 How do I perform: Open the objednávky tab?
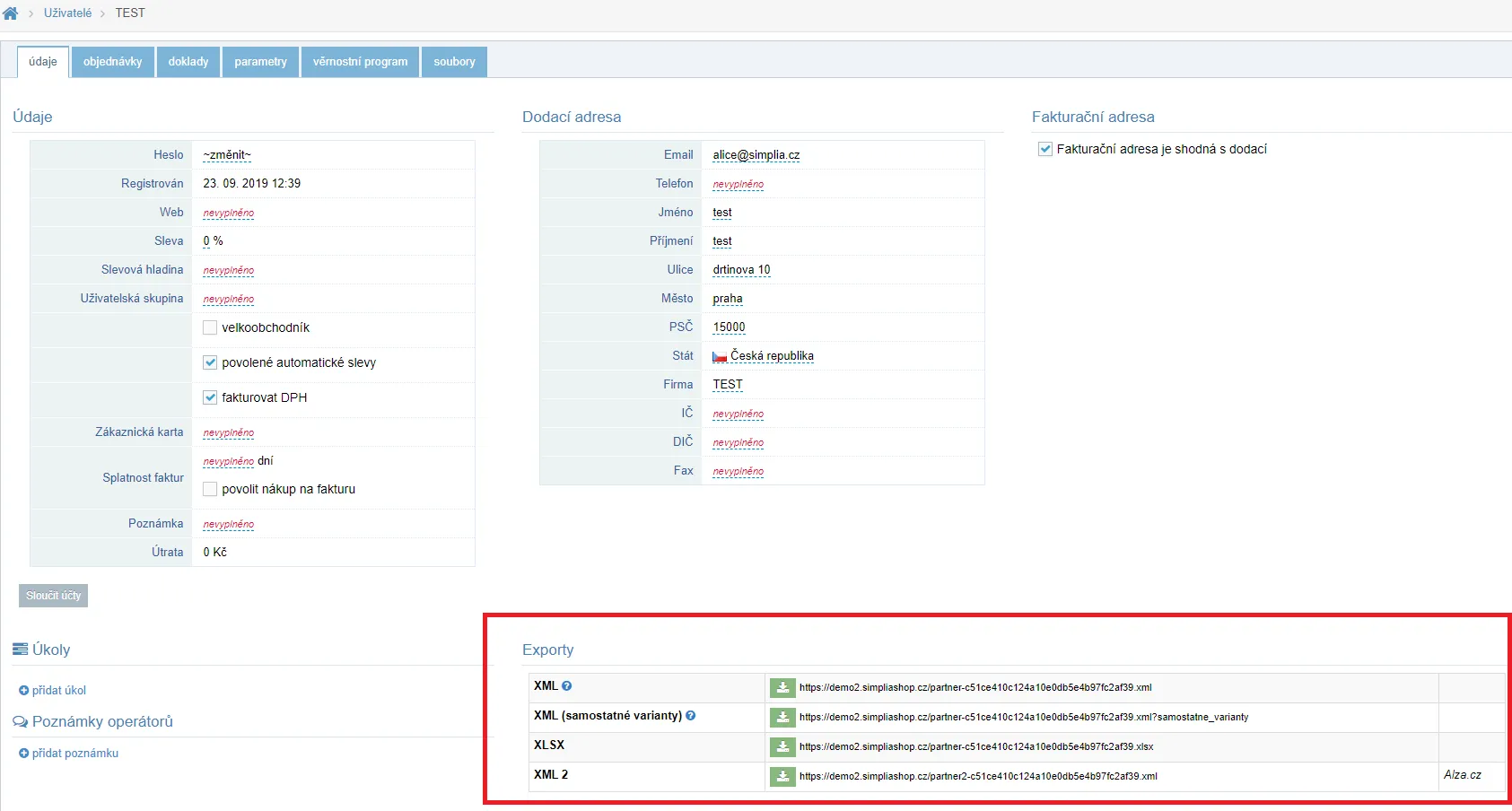113,62
